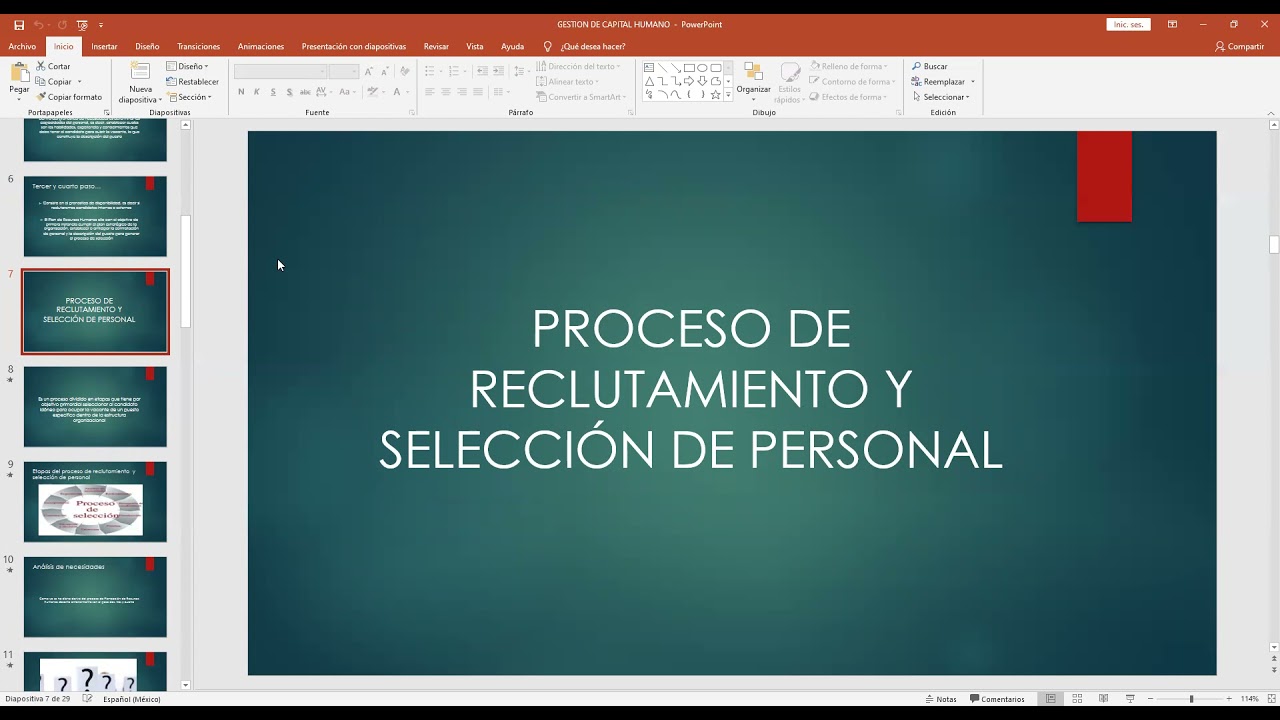The width and height of the screenshot is (1280, 720).
Task: Select the triangle shape in shapes gallery
Action: tap(649, 81)
